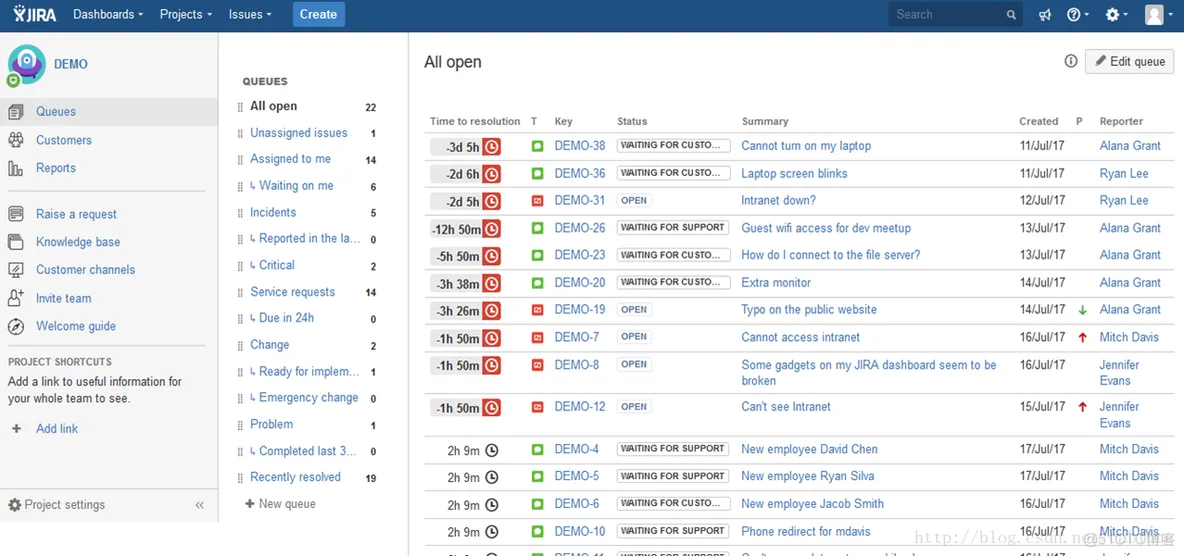Viewport: 1184px width, 556px height.
Task: Click the Knowledge base icon
Action: [x=15, y=242]
